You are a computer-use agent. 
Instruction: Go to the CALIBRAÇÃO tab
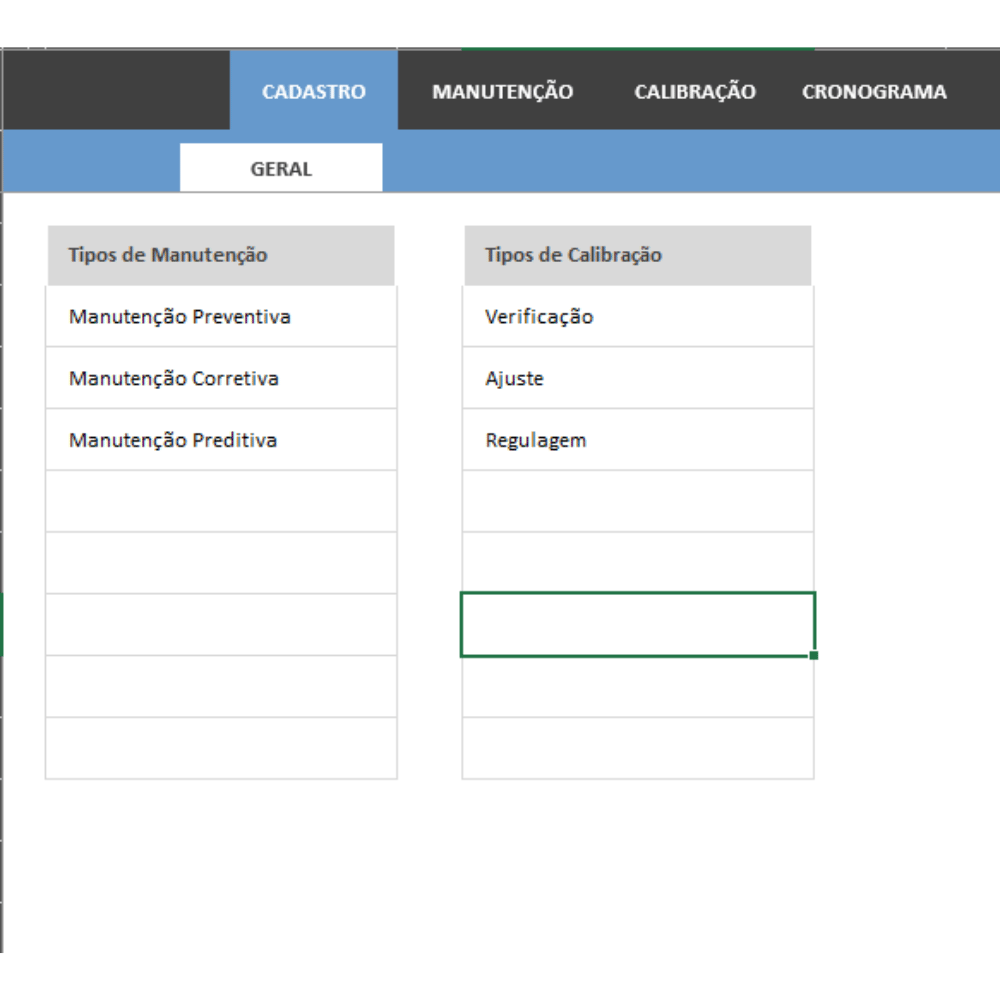click(x=695, y=92)
